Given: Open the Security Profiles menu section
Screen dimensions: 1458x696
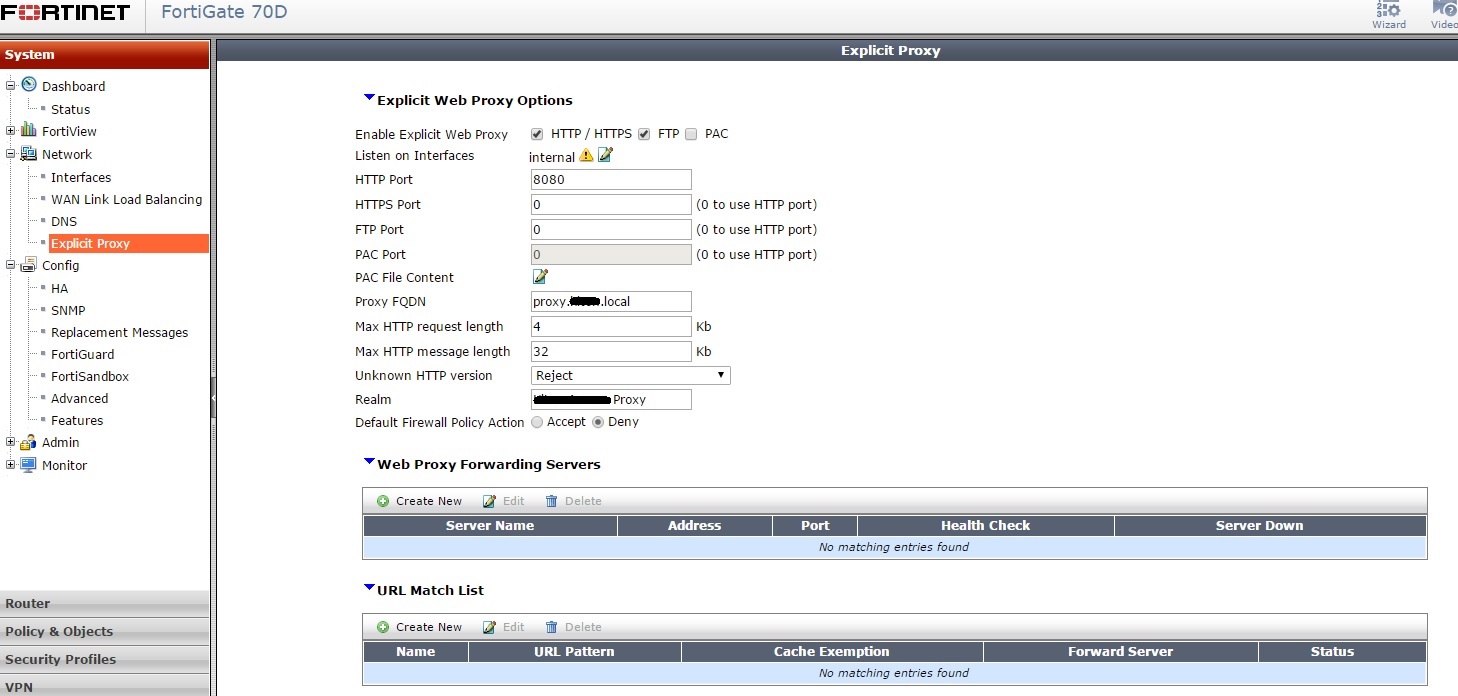Looking at the screenshot, I should [105, 659].
